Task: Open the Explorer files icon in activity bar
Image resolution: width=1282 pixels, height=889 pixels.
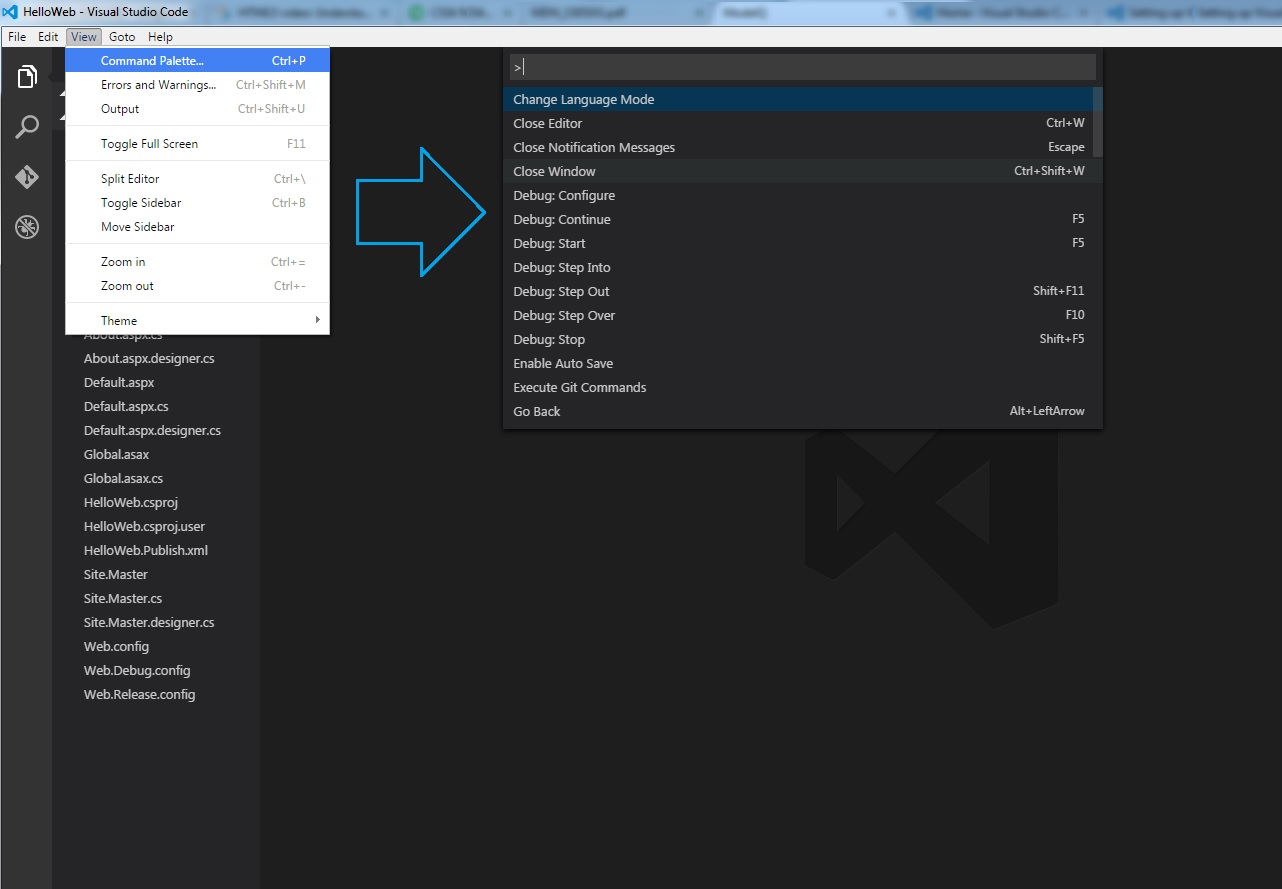Action: click(26, 76)
